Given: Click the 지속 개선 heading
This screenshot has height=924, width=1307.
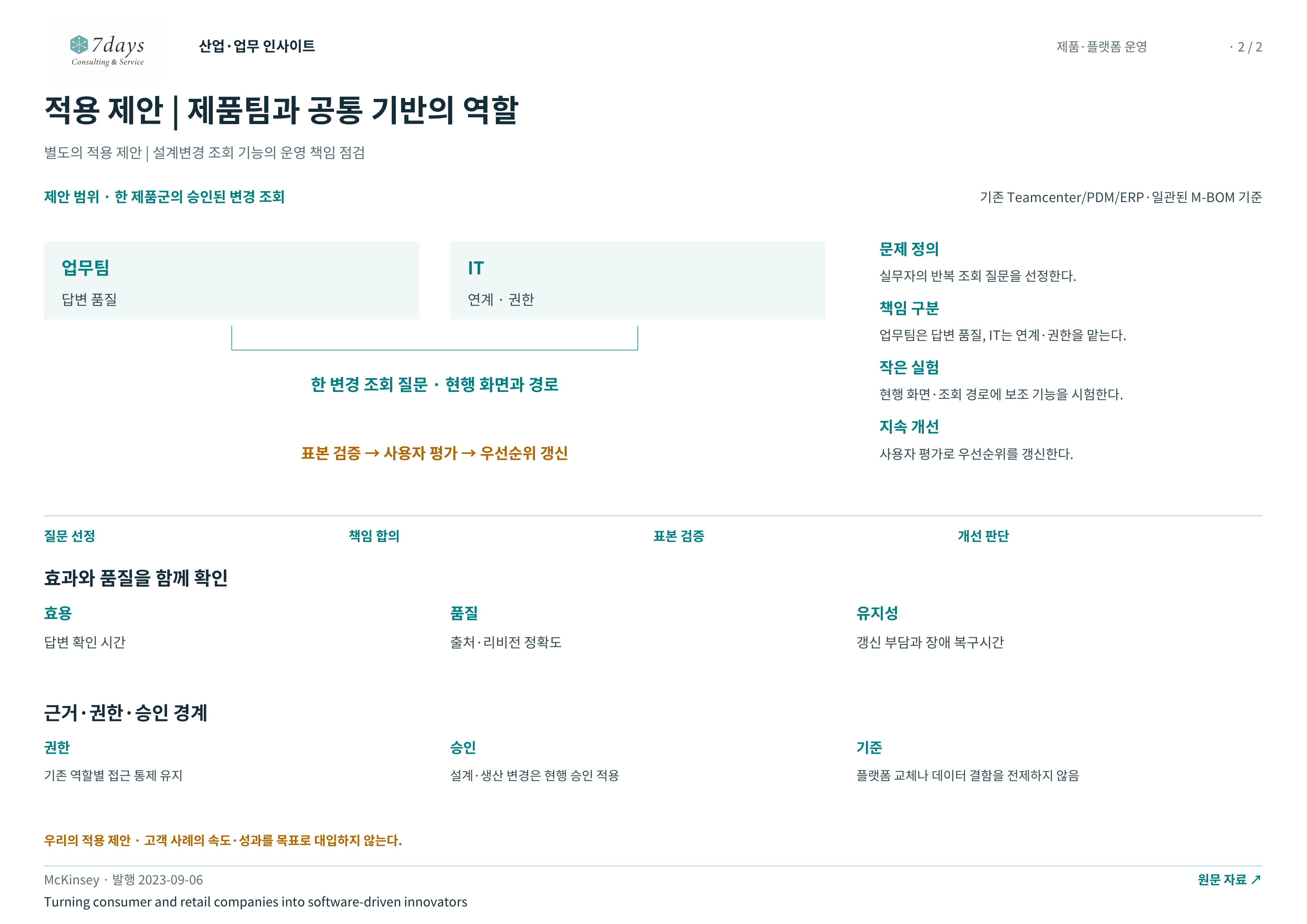Looking at the screenshot, I should click(909, 427).
